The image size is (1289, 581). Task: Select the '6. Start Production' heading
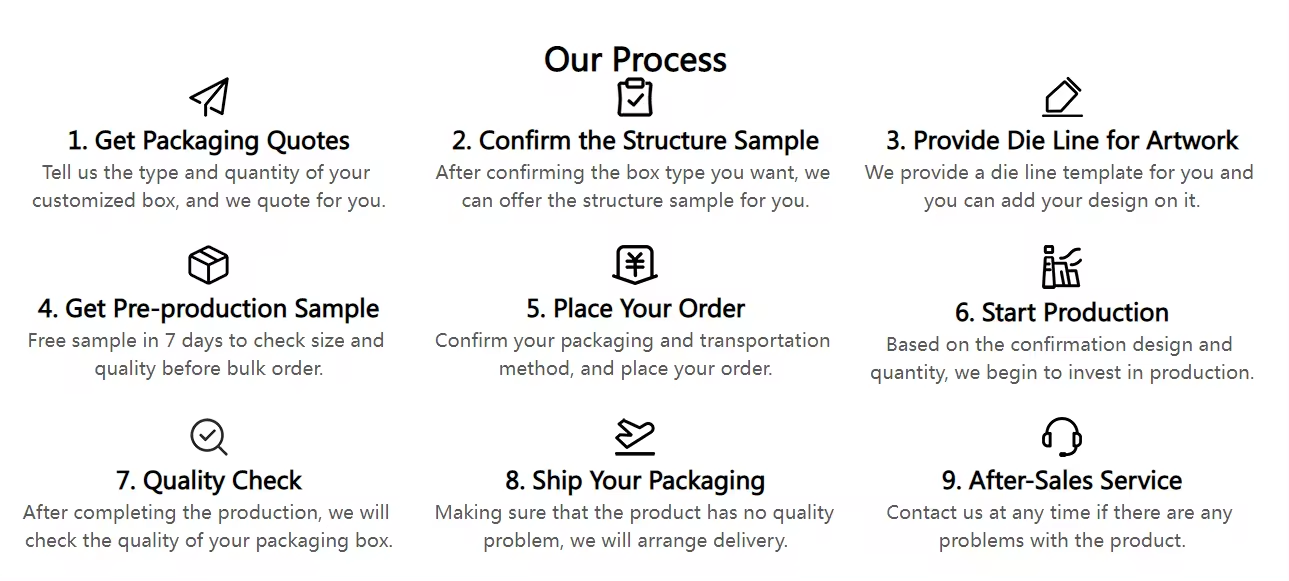coord(1061,312)
